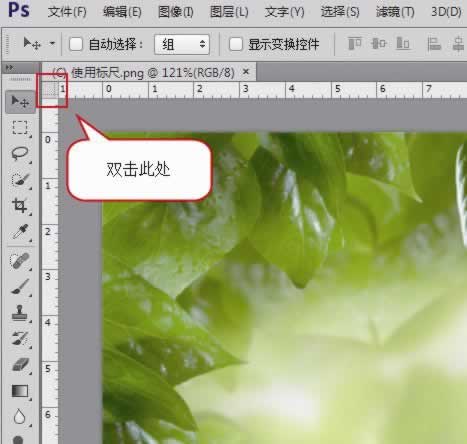Select the Eraser tool
This screenshot has height=444, width=467.
(x=20, y=365)
